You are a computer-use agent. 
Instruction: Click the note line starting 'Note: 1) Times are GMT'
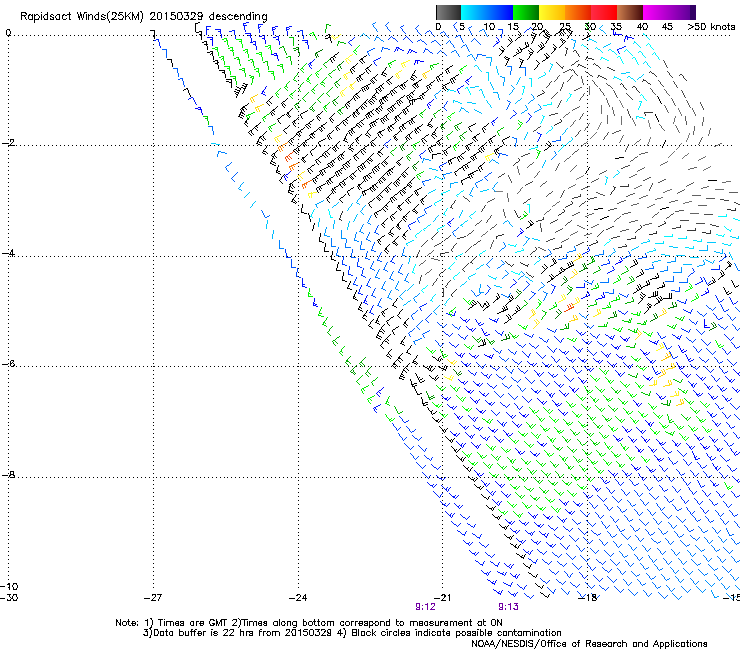[309, 623]
